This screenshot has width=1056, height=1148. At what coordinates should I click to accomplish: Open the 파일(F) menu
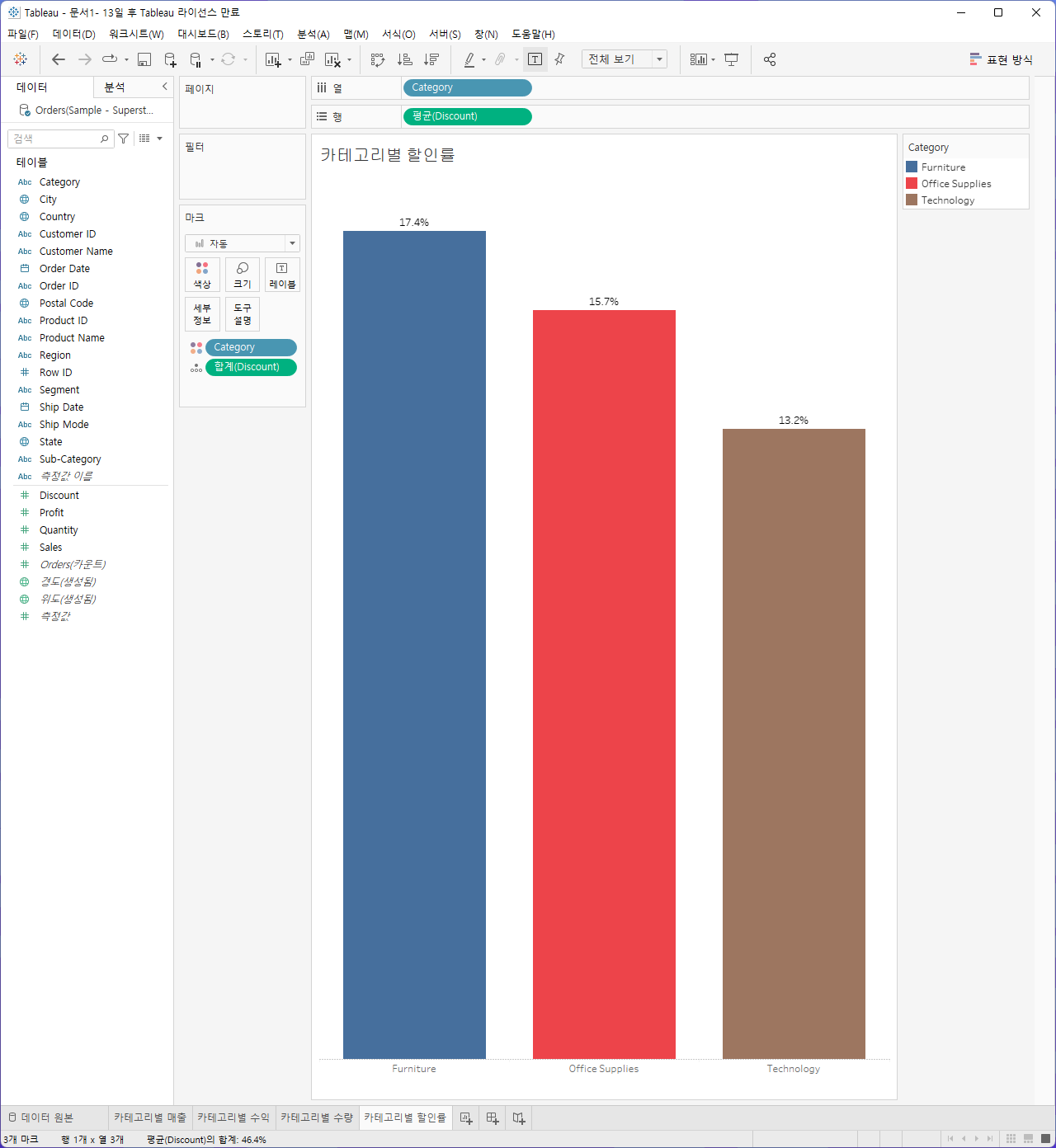click(x=23, y=34)
